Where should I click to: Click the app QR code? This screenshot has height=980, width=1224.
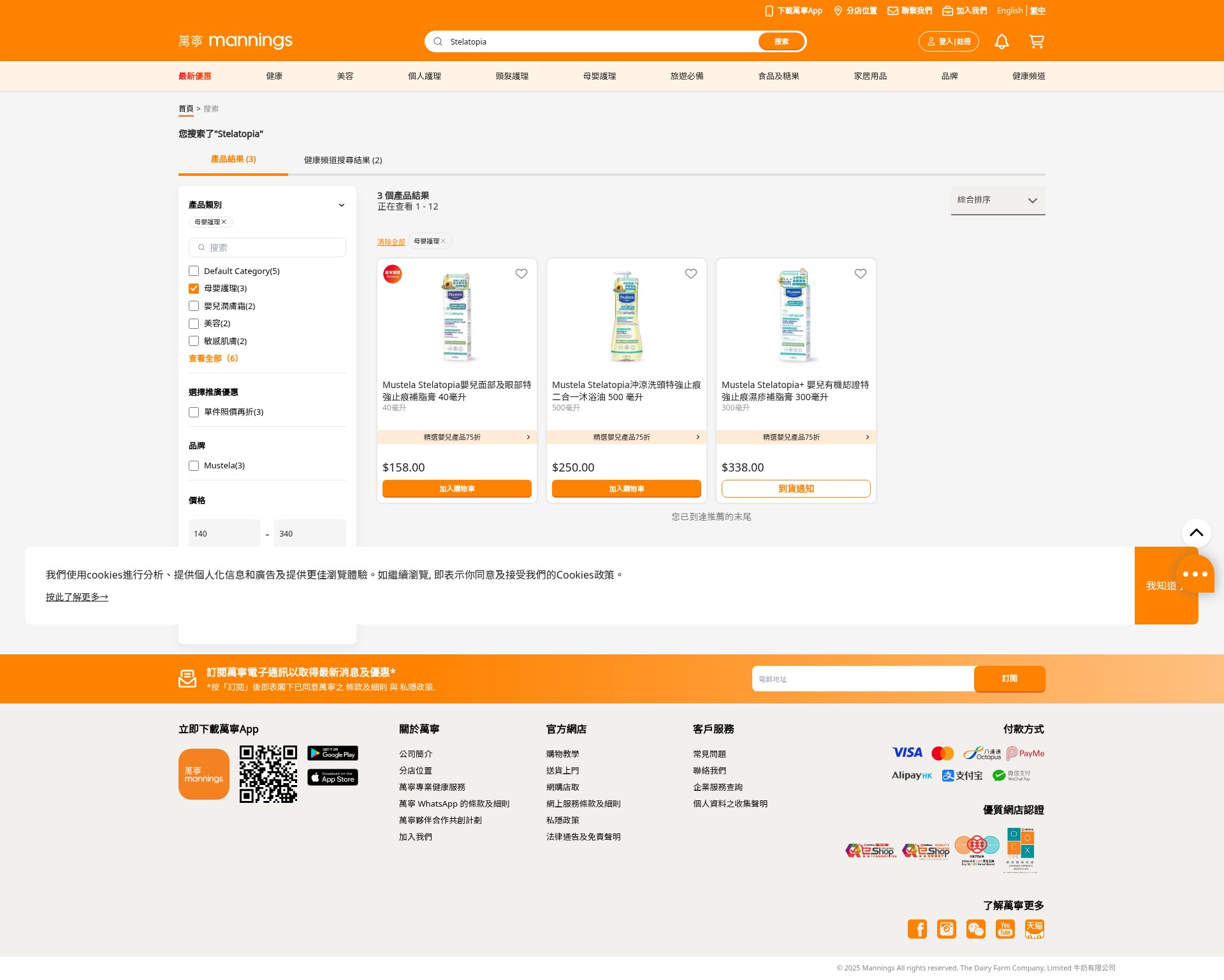(x=268, y=774)
